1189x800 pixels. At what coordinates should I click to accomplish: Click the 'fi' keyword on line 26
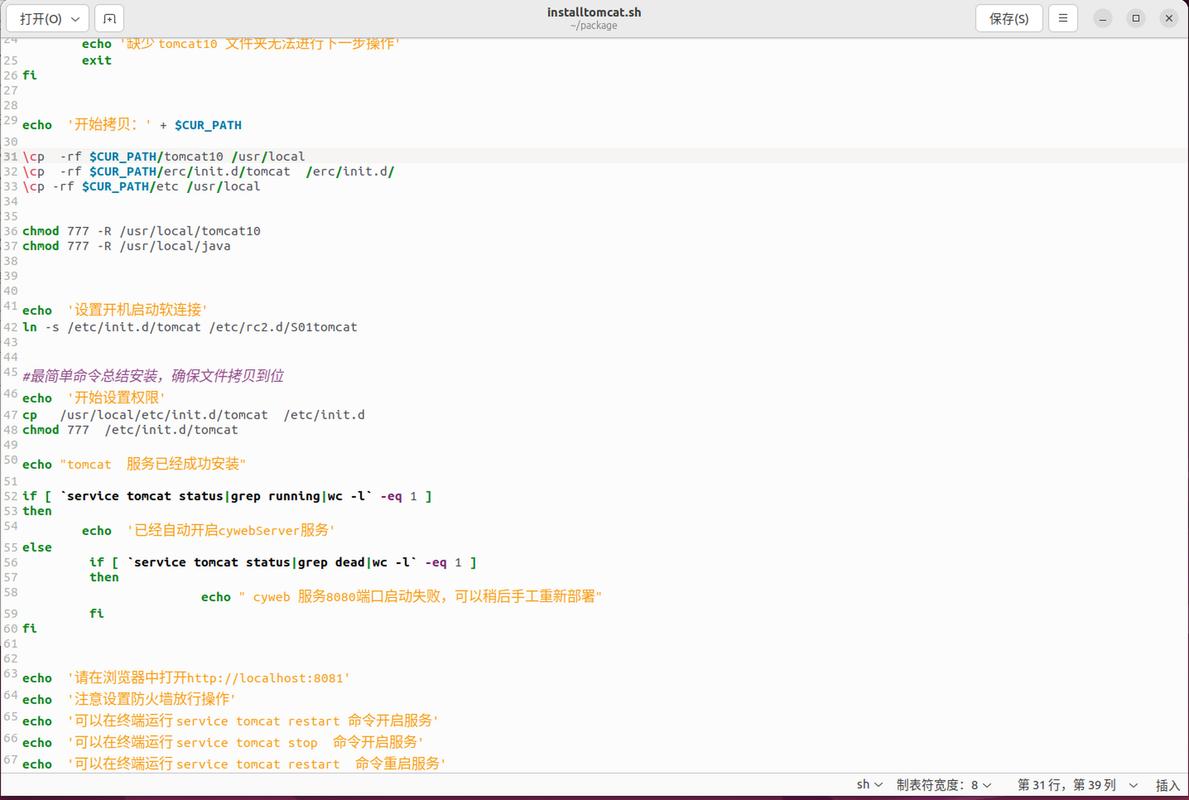pos(30,75)
